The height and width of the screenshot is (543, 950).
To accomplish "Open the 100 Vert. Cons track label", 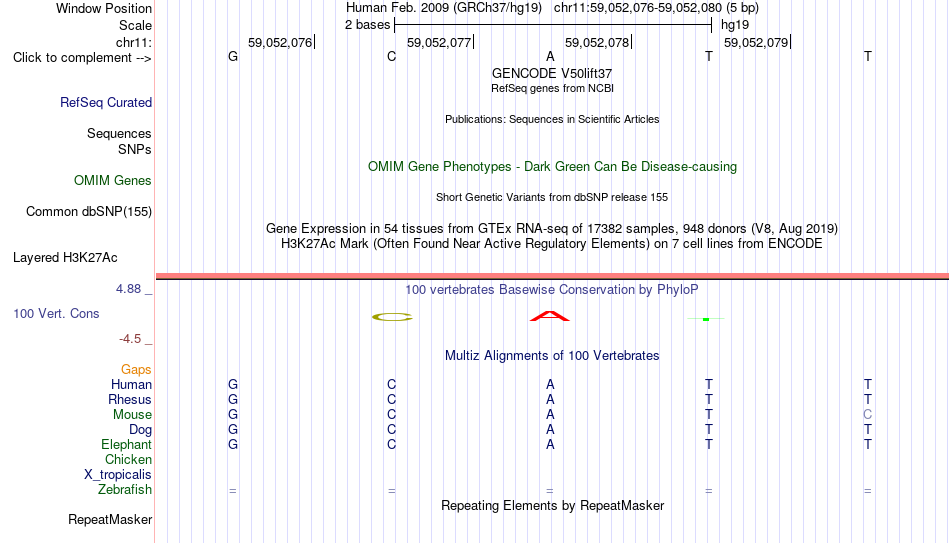I will [56, 313].
